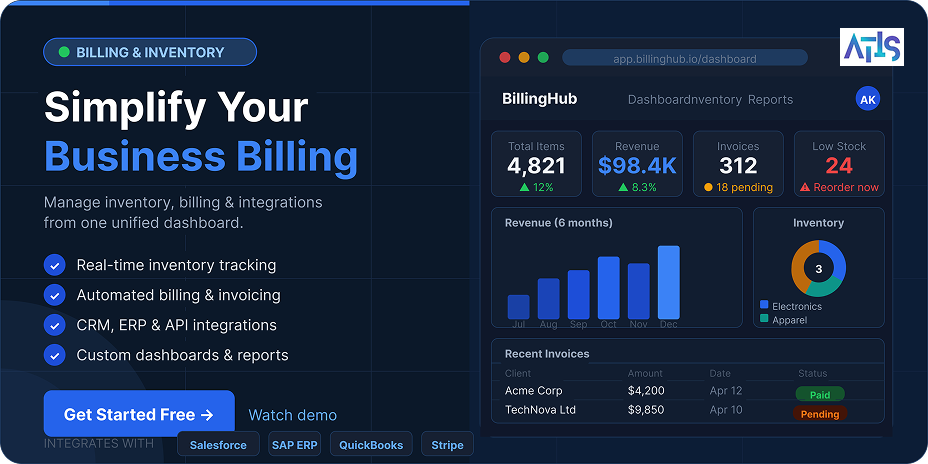Click the Date column header
The image size is (928, 464).
[x=720, y=373]
